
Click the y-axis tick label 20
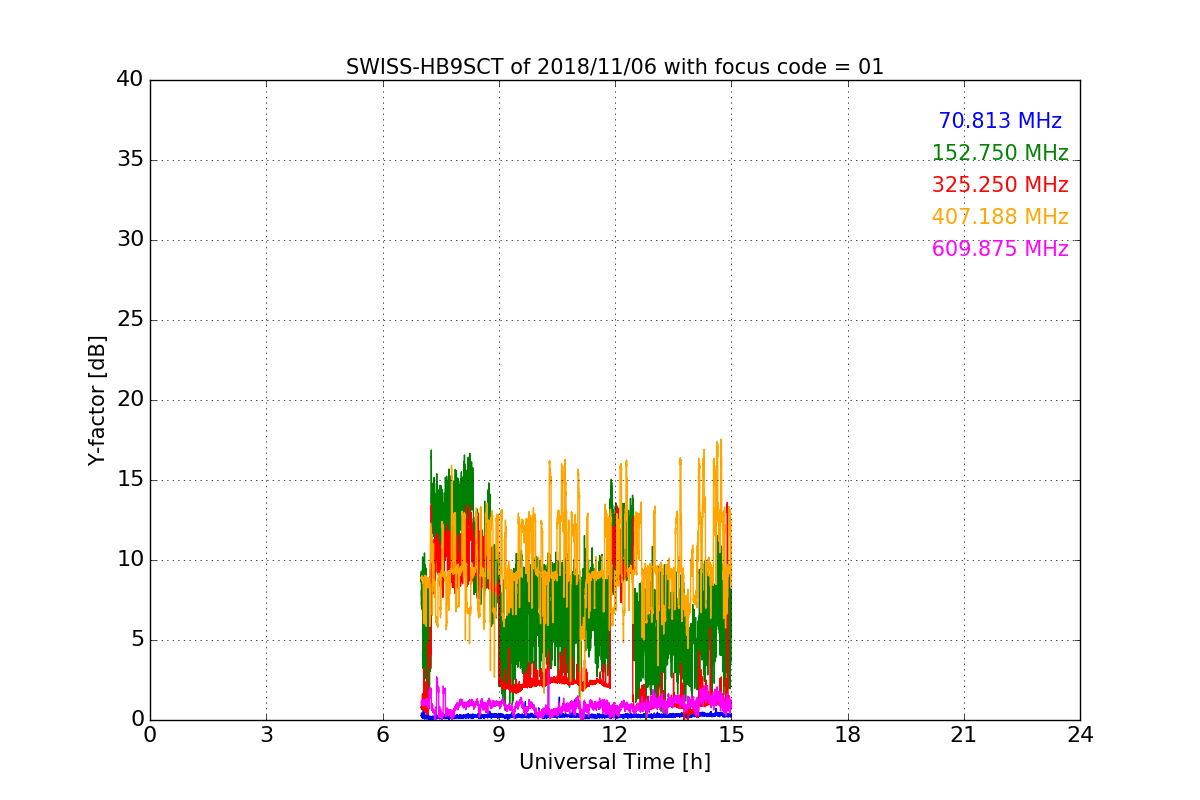point(129,400)
